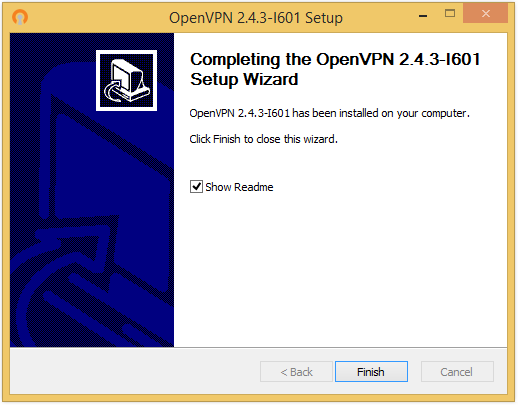Minimize the OpenVPN Setup window
Image resolution: width=518 pixels, height=405 pixels.
423,15
